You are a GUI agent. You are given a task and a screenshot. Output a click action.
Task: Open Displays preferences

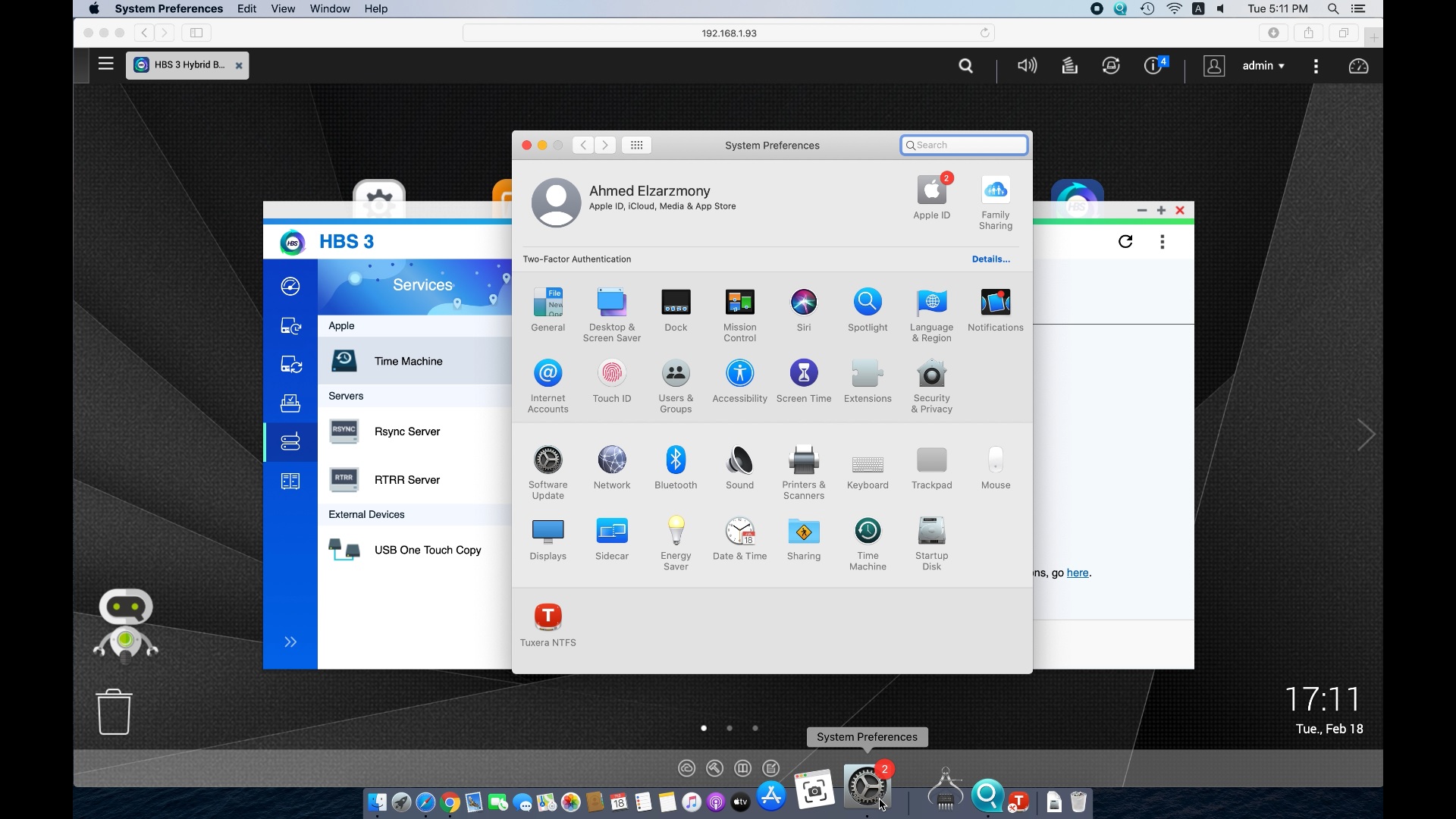548,539
